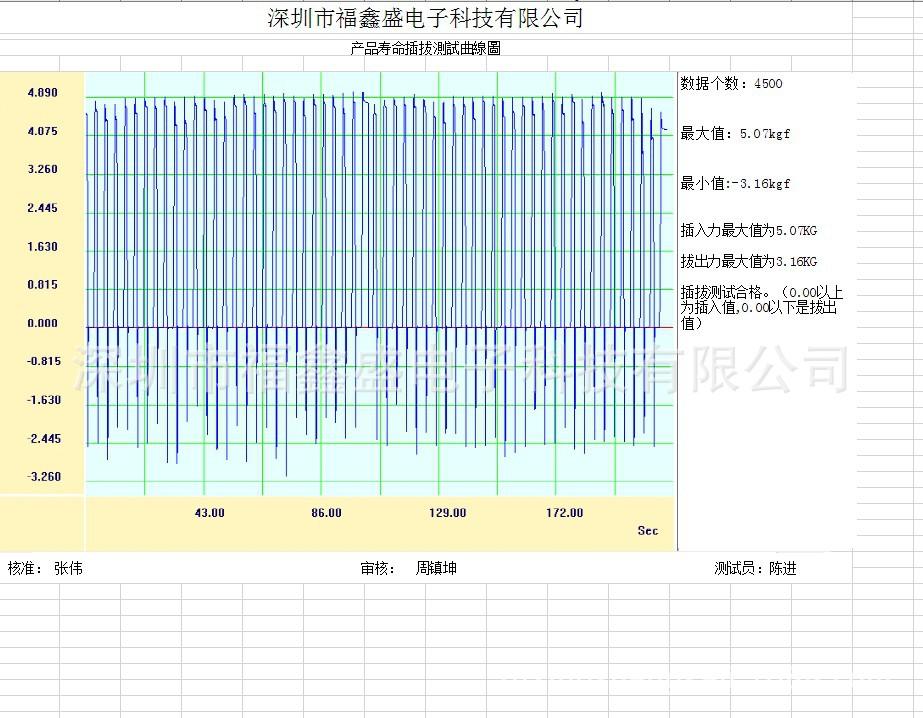
Task: Select the tester cell 测试员: 陈进
Action: [x=755, y=569]
